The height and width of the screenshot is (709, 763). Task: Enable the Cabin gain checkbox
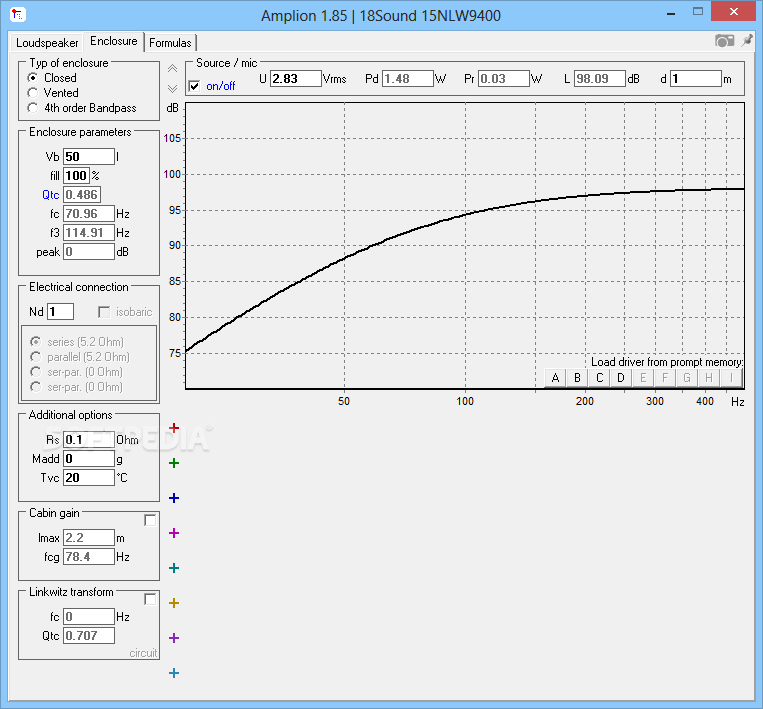tap(150, 520)
